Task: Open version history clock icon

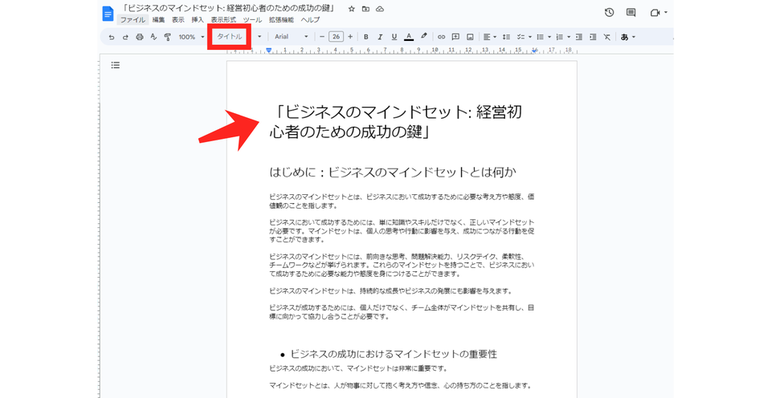Action: [609, 12]
